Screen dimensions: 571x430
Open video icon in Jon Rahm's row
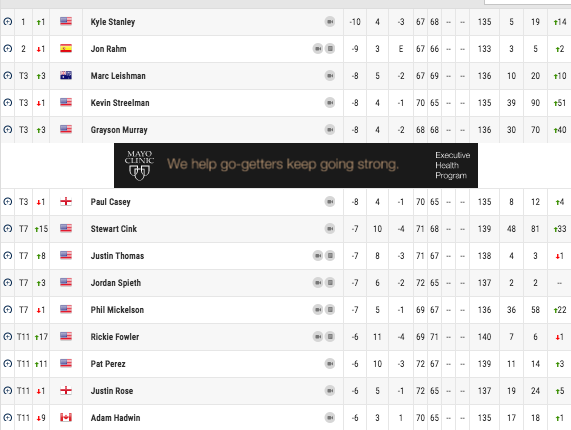pyautogui.click(x=318, y=49)
